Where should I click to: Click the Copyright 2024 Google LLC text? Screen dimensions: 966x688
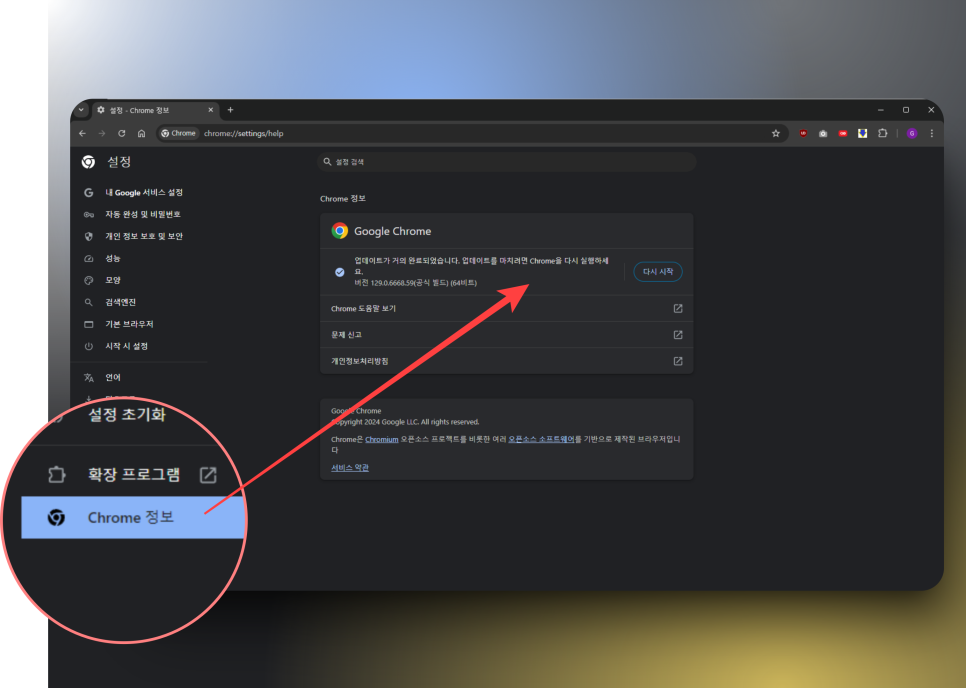coord(405,422)
